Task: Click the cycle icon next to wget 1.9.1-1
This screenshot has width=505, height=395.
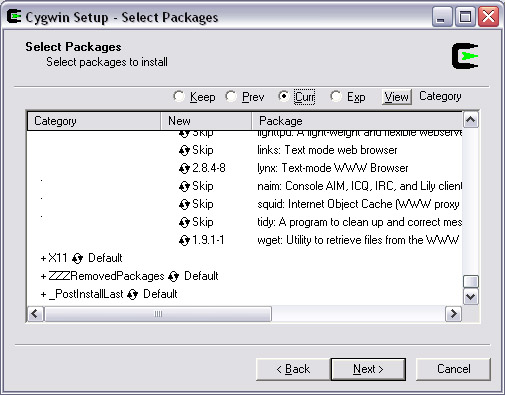Action: pos(184,240)
